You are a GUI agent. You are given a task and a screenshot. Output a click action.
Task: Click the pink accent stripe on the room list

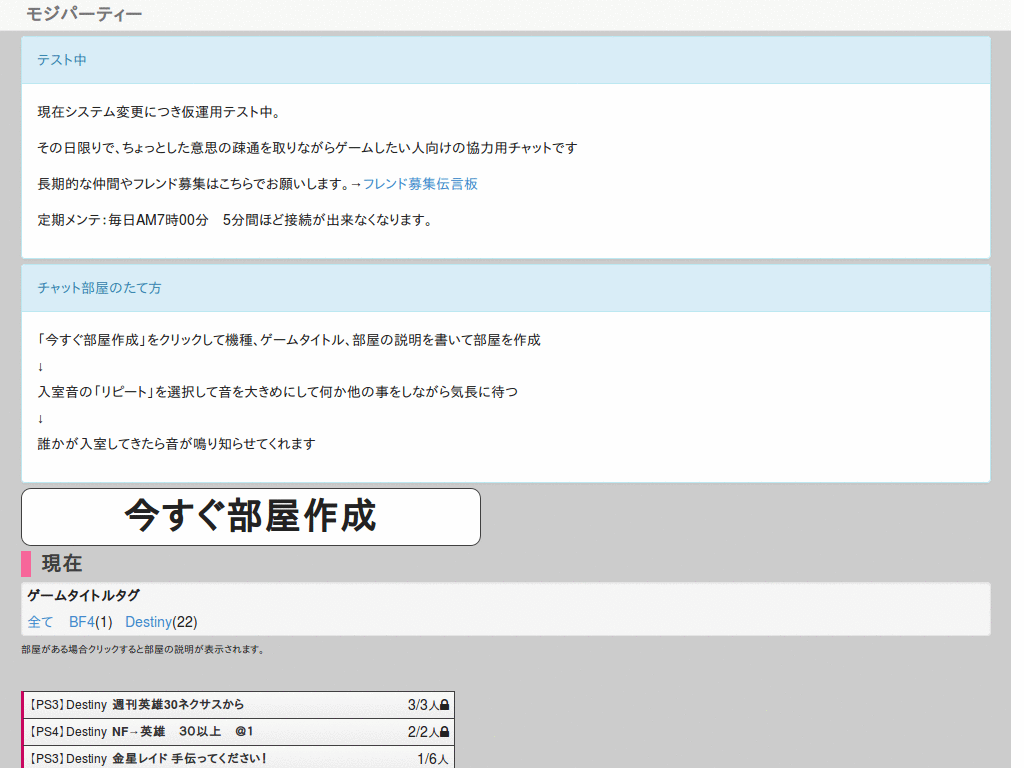24,731
